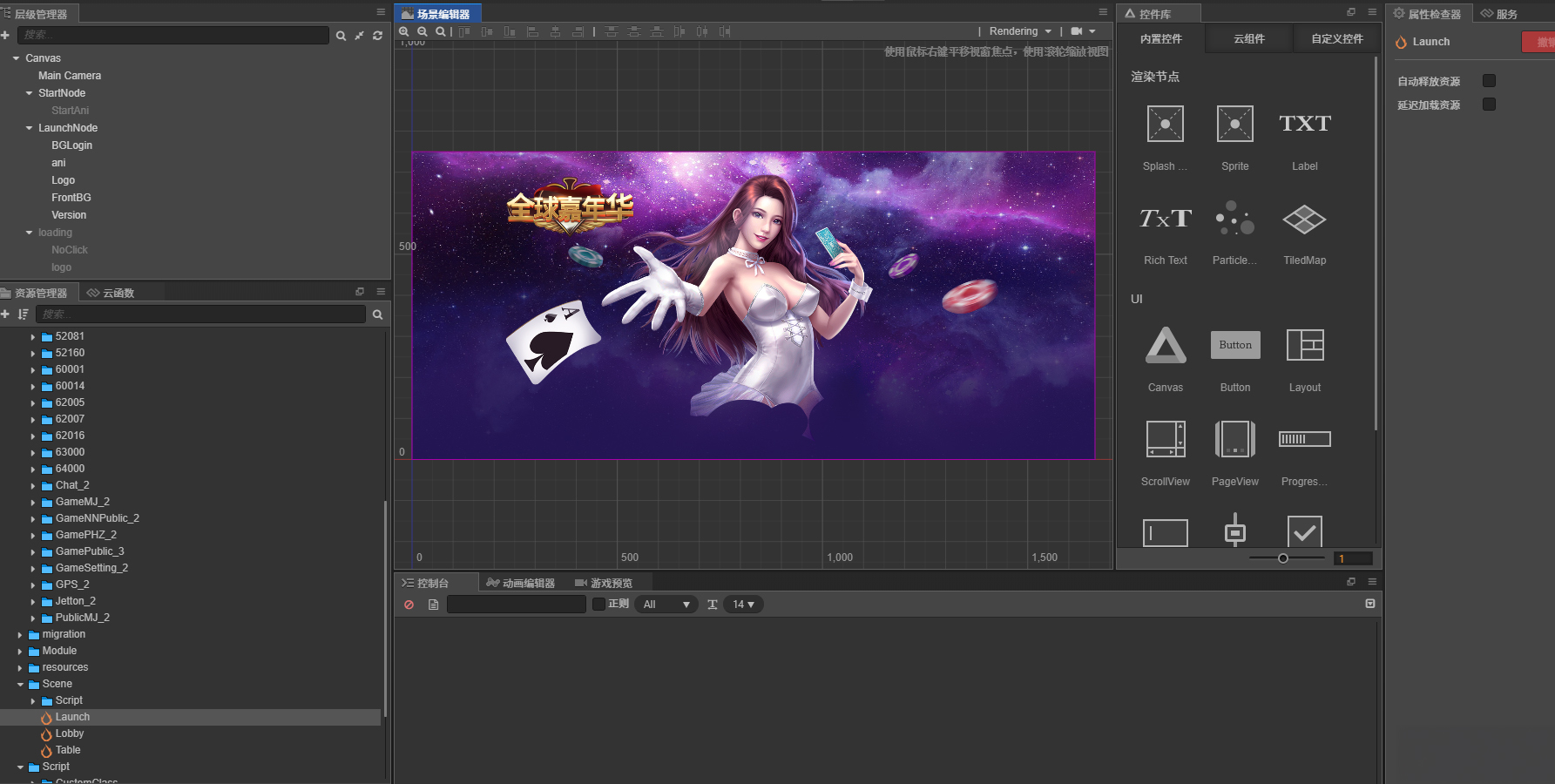Refresh the hierarchy panel
1555x784 pixels.
(377, 36)
